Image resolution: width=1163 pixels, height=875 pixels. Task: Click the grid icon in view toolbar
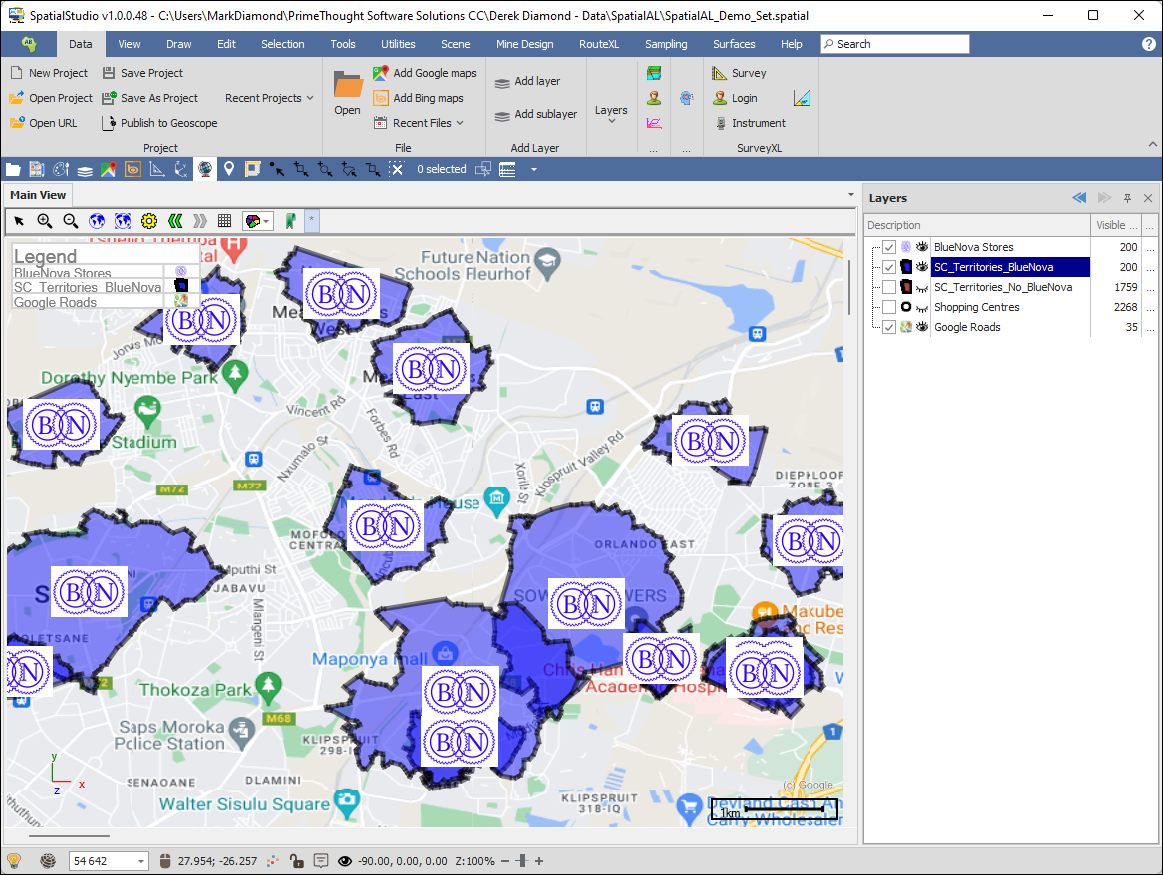225,221
